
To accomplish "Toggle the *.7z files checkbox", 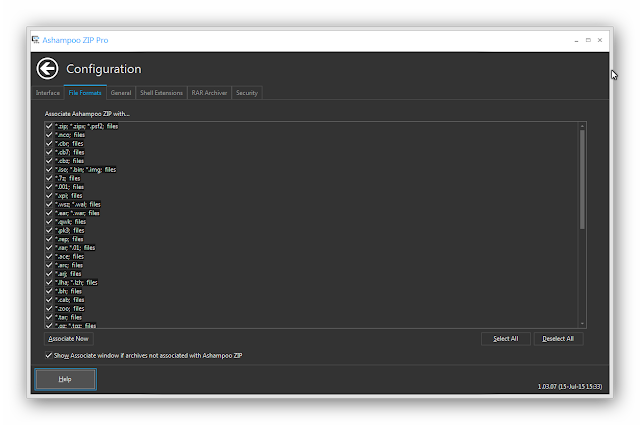I will [49, 178].
